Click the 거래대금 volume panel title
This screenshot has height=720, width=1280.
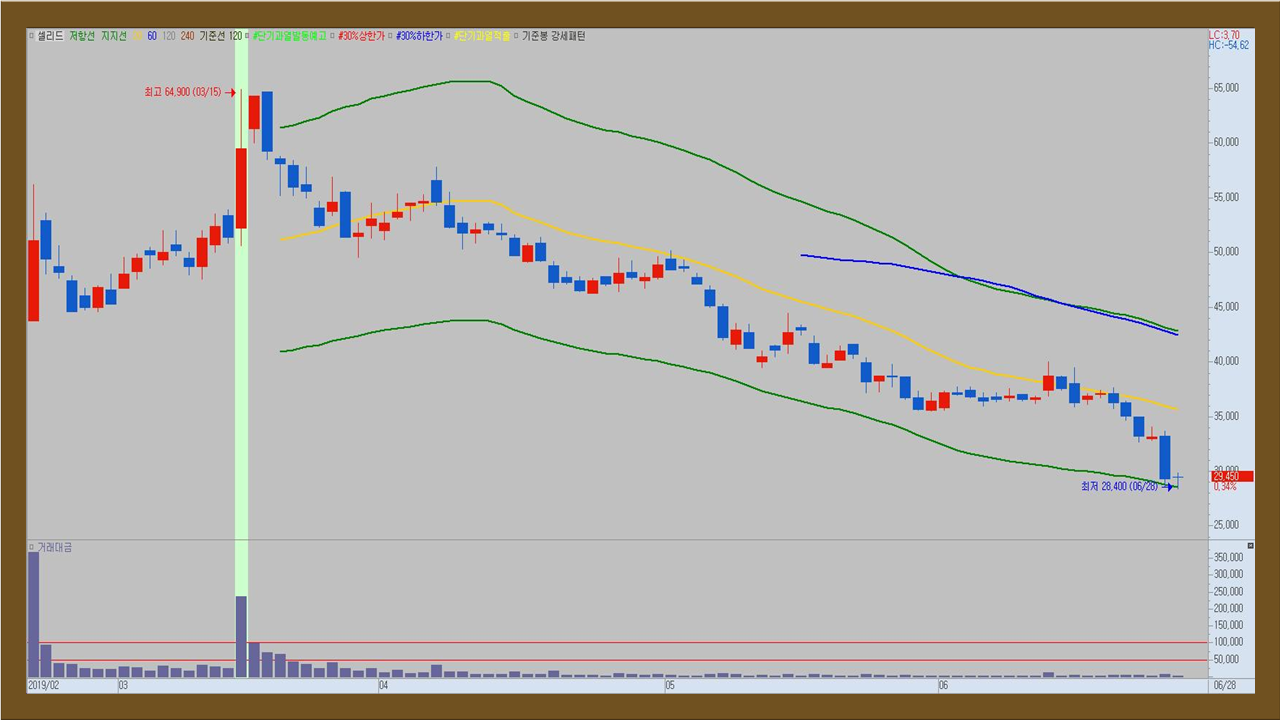(x=54, y=547)
